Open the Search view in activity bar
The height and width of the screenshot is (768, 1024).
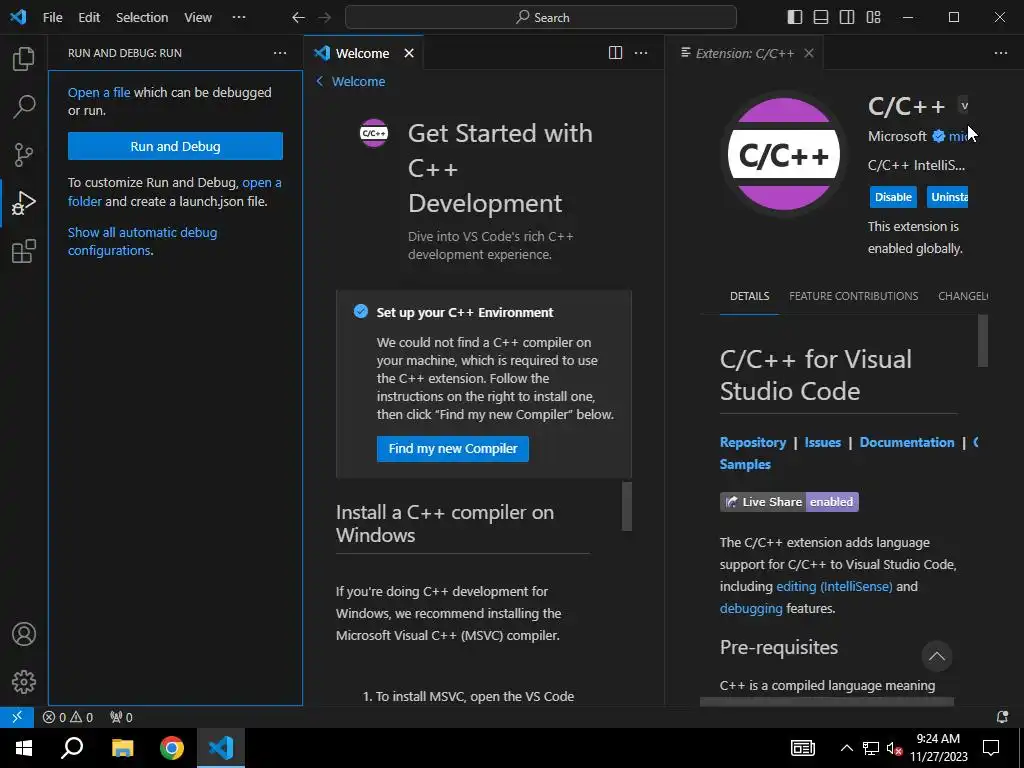pos(24,106)
